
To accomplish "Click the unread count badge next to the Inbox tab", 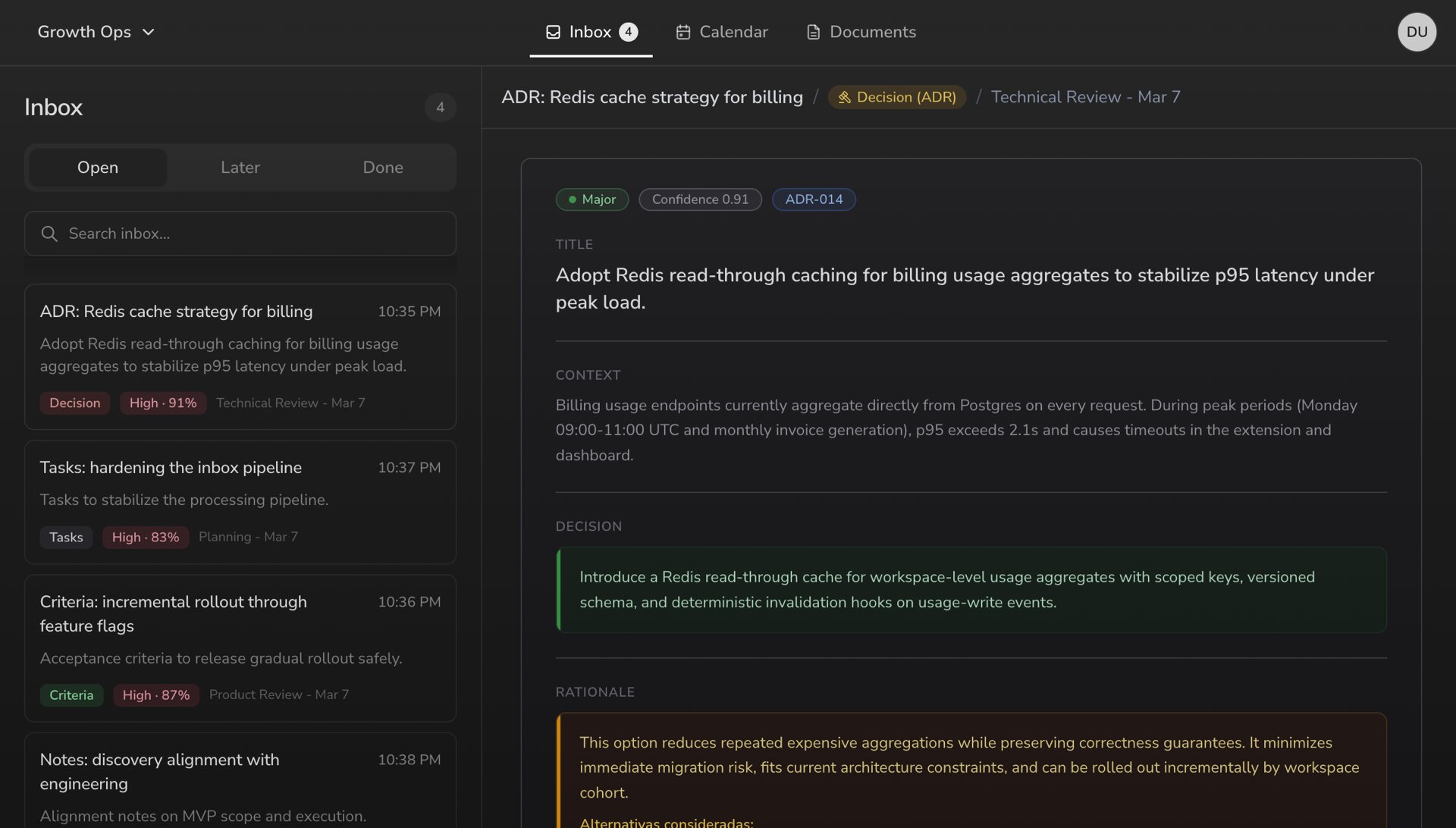I will (x=628, y=32).
